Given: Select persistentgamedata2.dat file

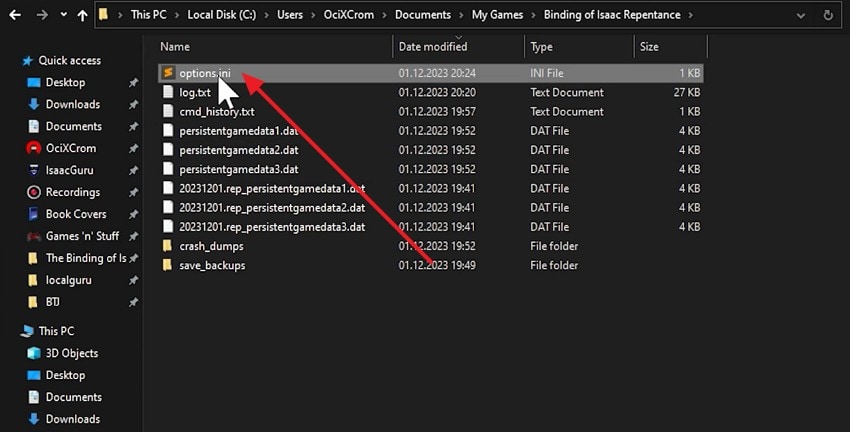Looking at the screenshot, I should coord(239,150).
